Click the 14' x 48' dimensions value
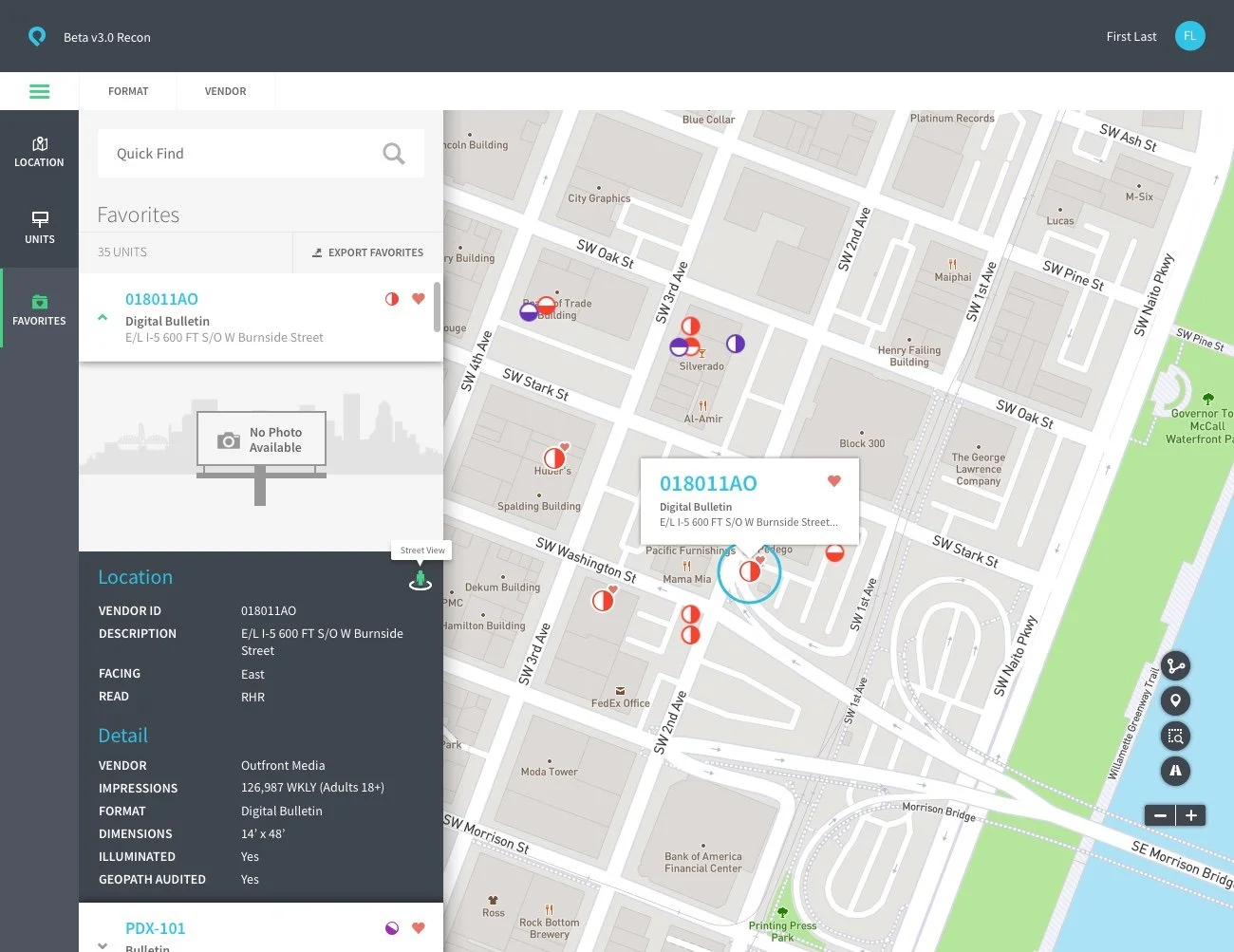The image size is (1234, 952). 263,834
